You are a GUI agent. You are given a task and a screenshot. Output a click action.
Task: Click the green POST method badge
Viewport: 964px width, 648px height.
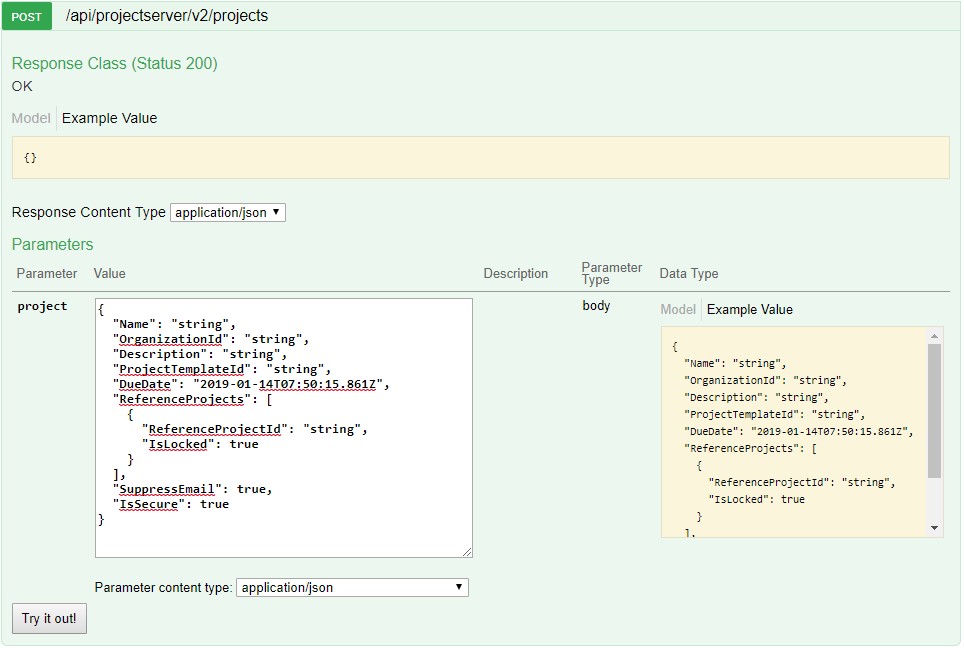[26, 16]
